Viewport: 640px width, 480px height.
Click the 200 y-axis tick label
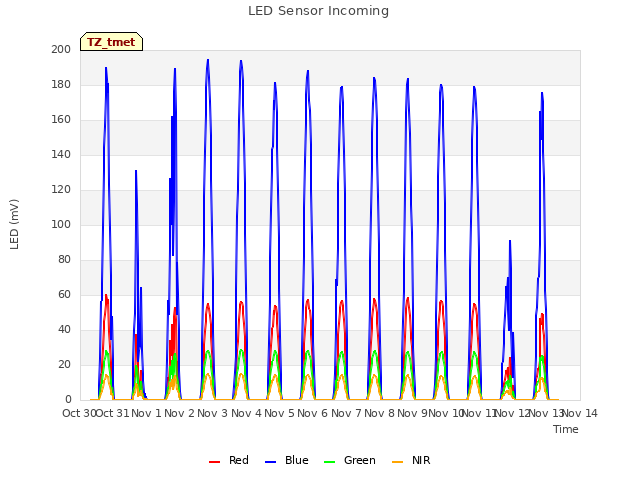61,49
